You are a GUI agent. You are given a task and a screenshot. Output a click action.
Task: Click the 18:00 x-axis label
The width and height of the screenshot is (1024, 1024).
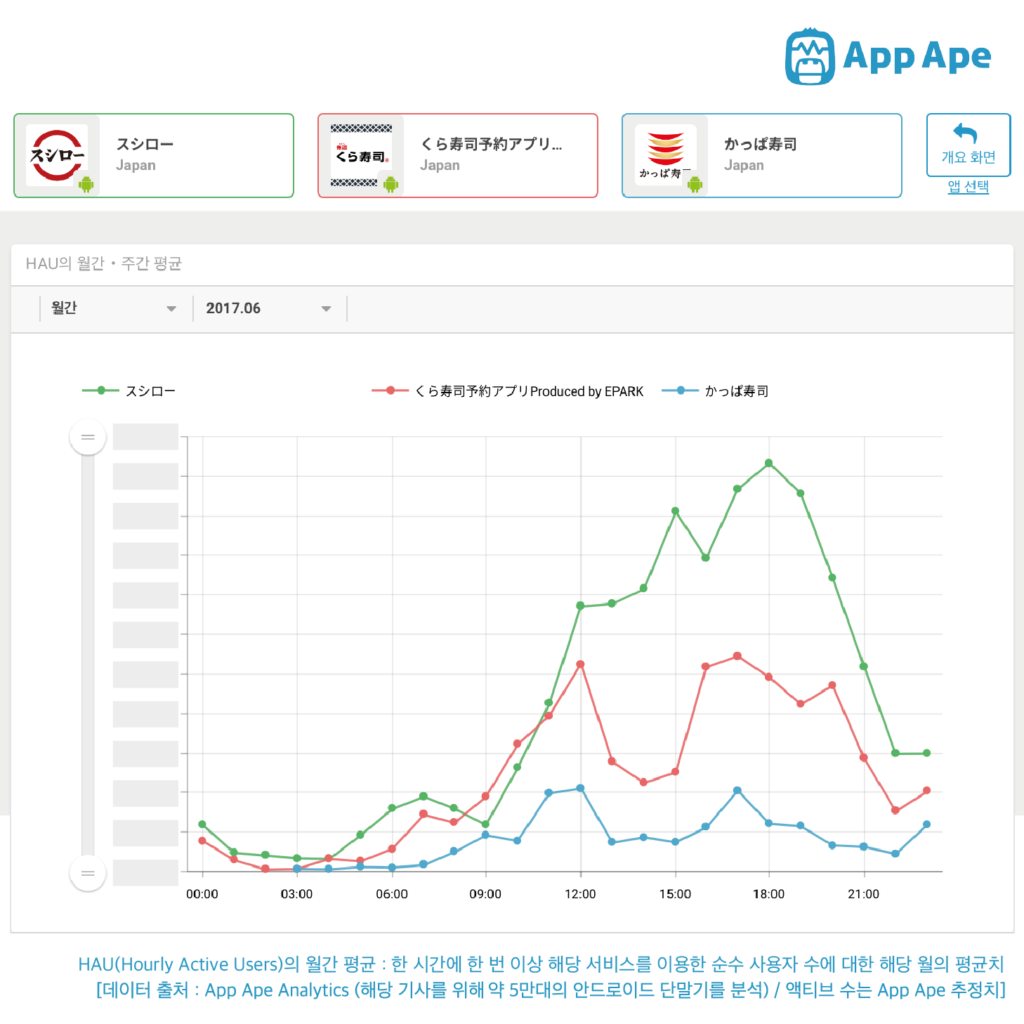(x=769, y=894)
